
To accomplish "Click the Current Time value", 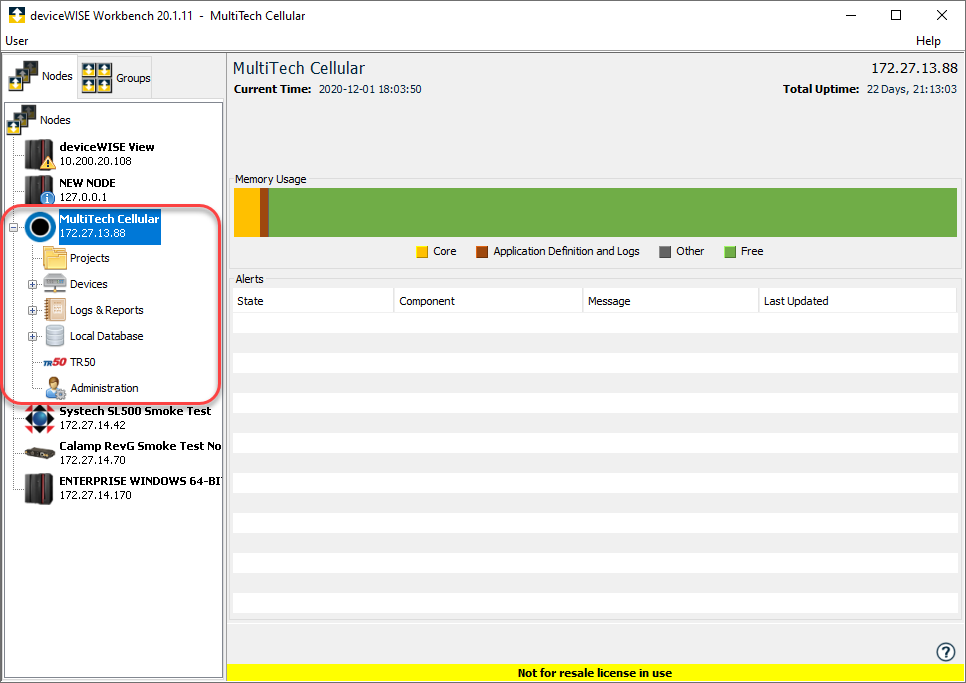I will (x=370, y=89).
